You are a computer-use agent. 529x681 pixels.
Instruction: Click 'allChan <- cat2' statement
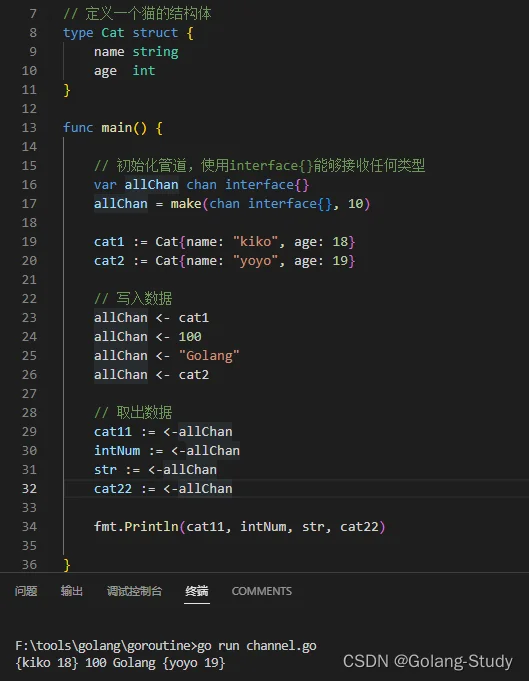click(152, 375)
